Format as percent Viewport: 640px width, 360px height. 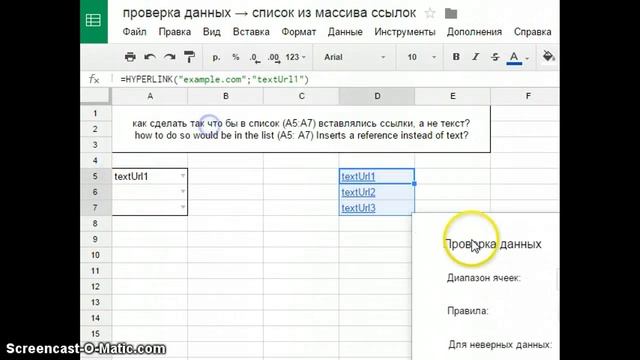pos(236,58)
